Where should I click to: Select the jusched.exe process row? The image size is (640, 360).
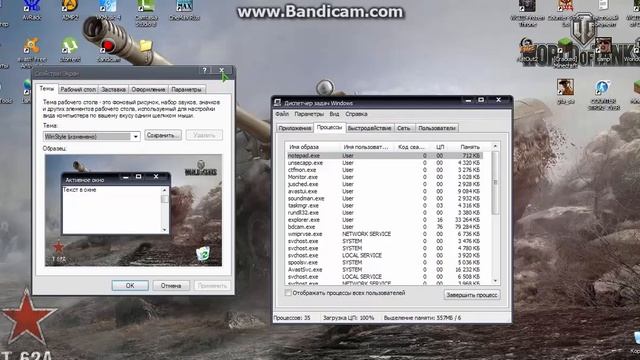[384, 184]
